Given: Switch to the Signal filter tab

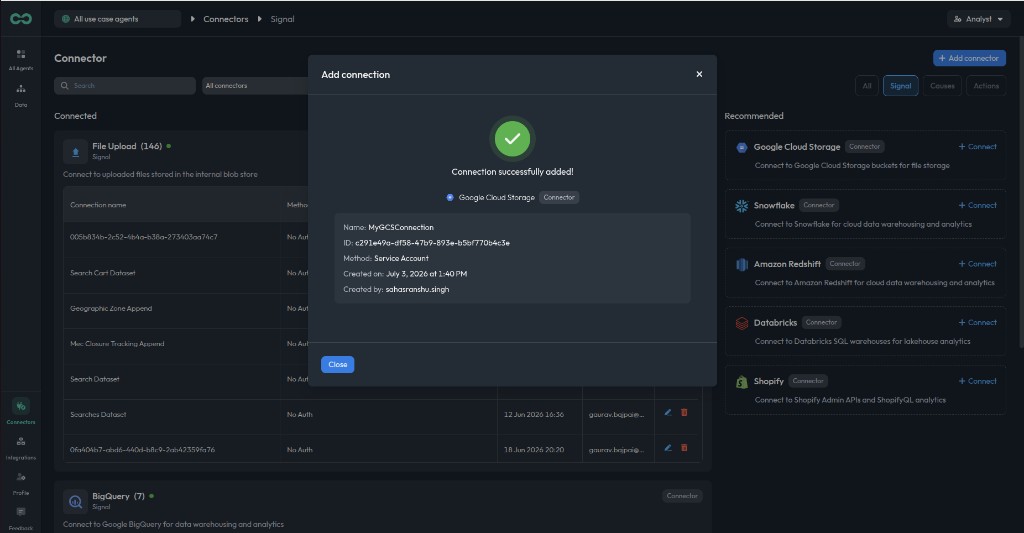Looking at the screenshot, I should pyautogui.click(x=901, y=86).
